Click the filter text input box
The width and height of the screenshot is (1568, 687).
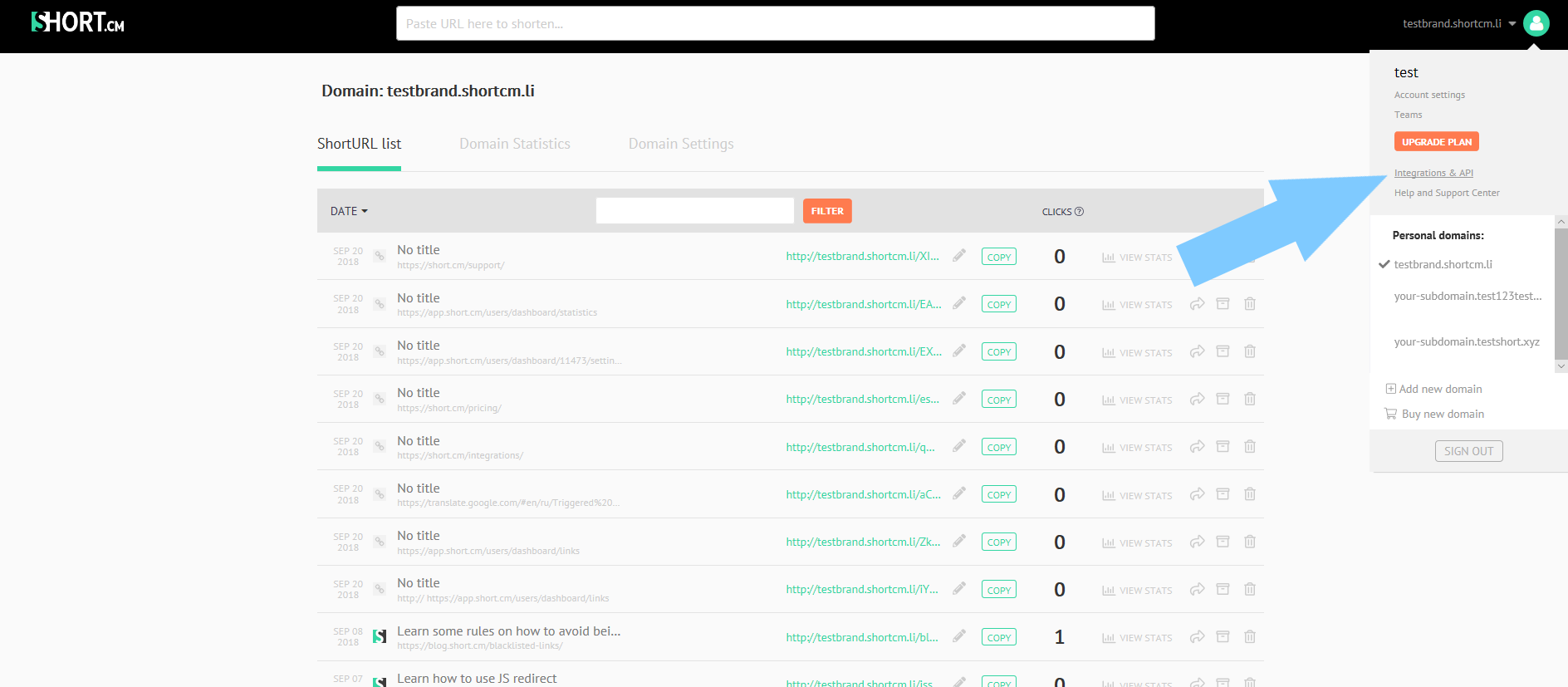tap(695, 210)
